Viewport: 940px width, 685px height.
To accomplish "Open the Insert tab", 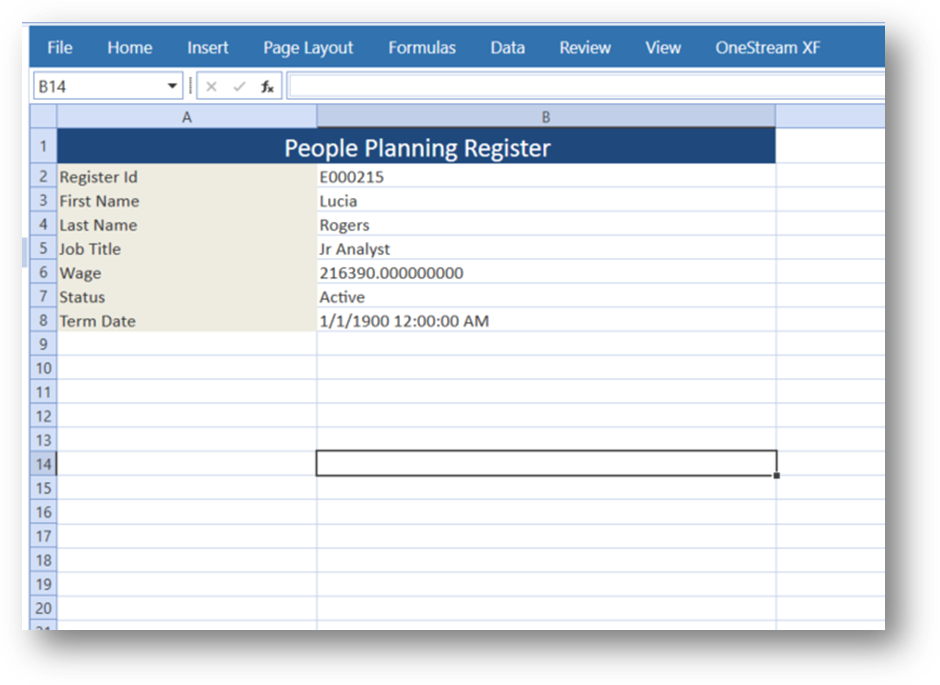I will (x=208, y=48).
